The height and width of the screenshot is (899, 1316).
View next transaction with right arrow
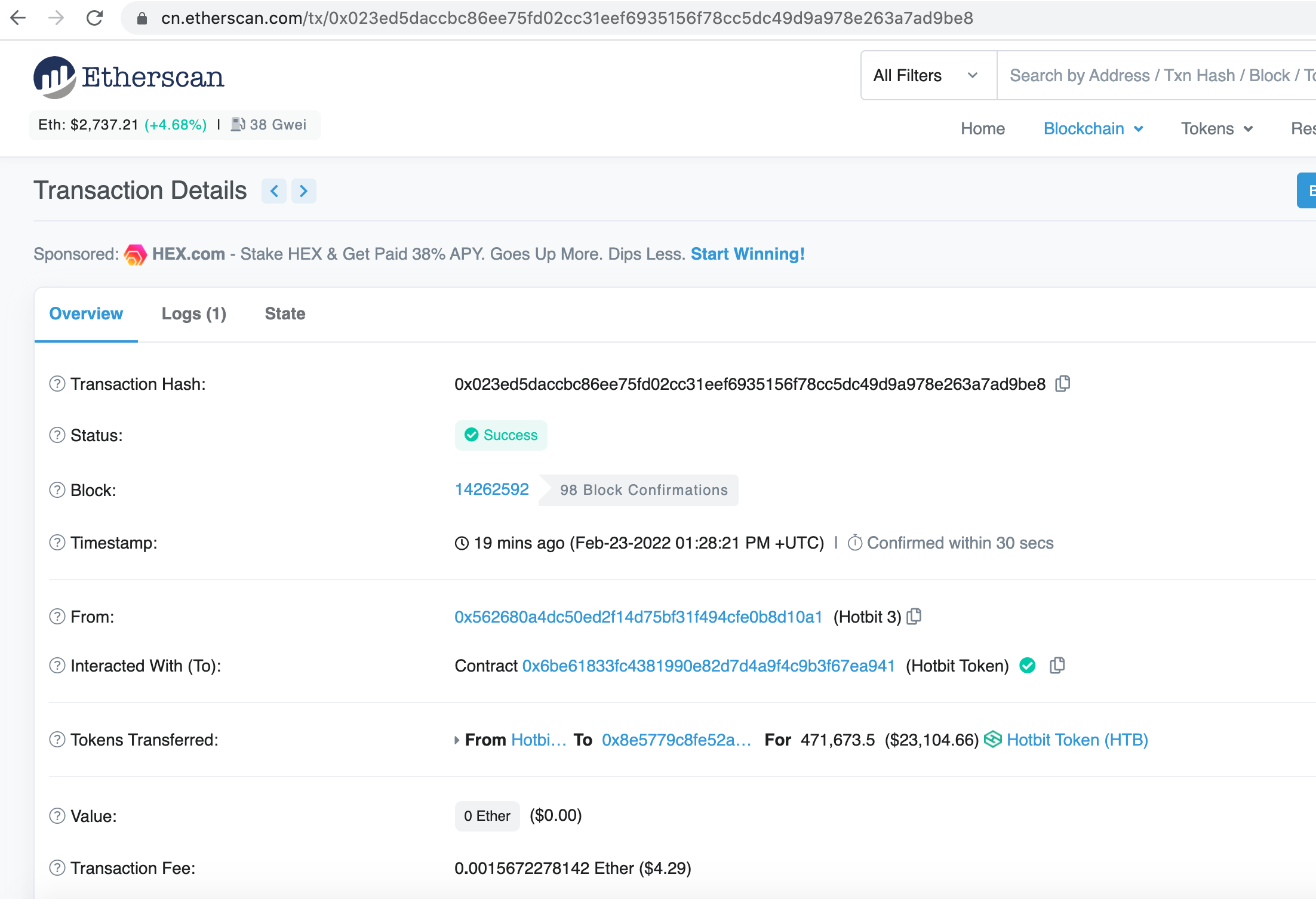point(304,191)
